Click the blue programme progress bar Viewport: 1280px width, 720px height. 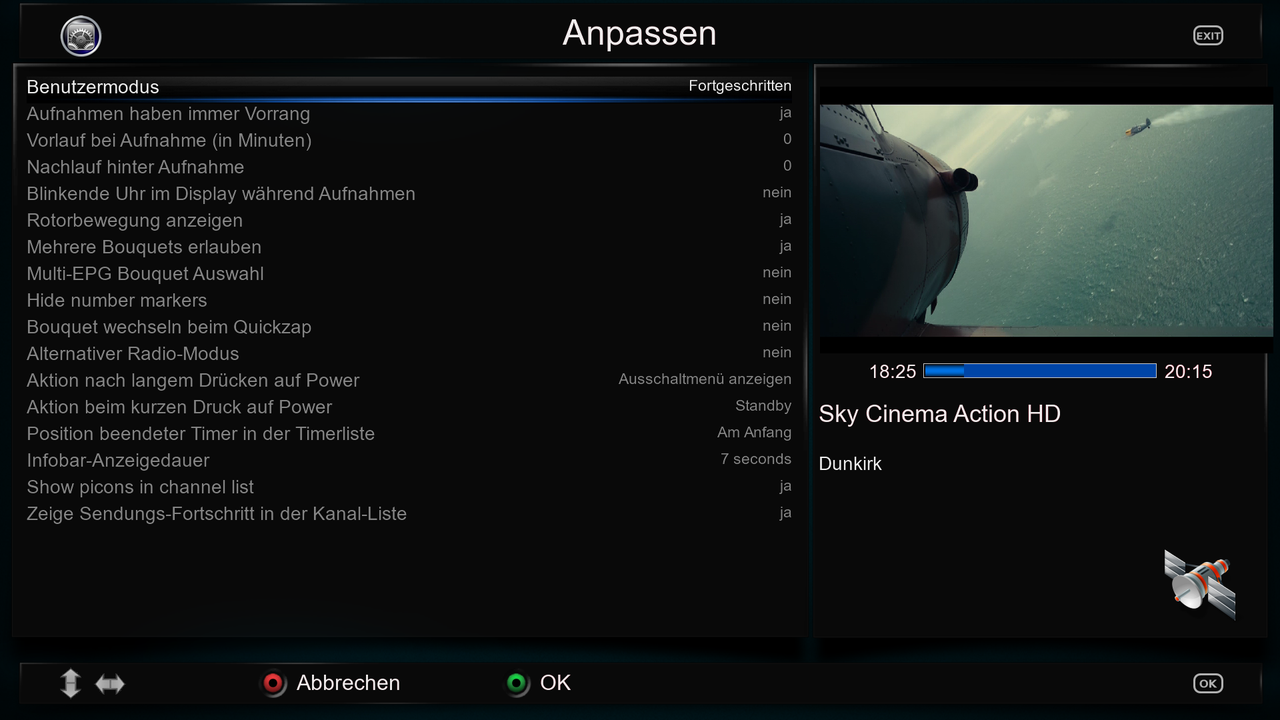pyautogui.click(x=1039, y=371)
